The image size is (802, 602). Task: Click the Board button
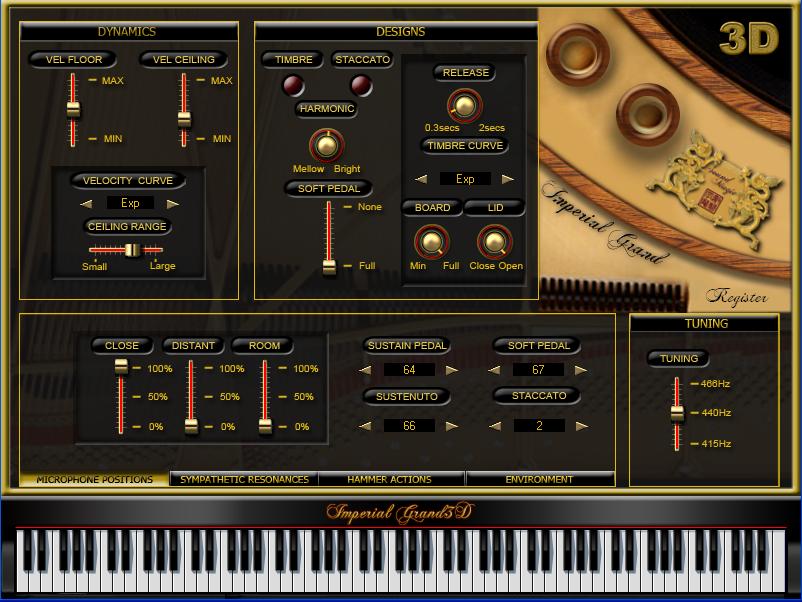(432, 208)
